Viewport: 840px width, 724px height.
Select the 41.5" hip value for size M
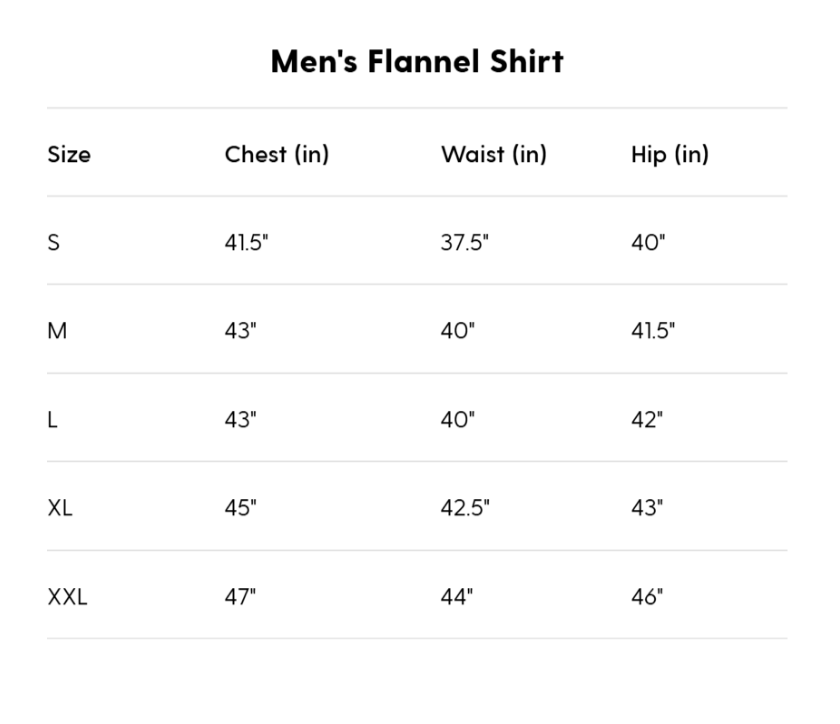pos(653,331)
